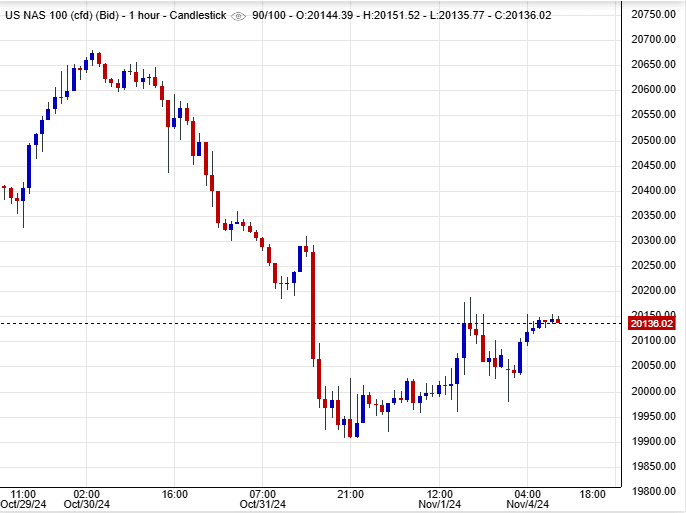Select the 16:00 time axis label
This screenshot has height=513, width=686.
click(175, 494)
